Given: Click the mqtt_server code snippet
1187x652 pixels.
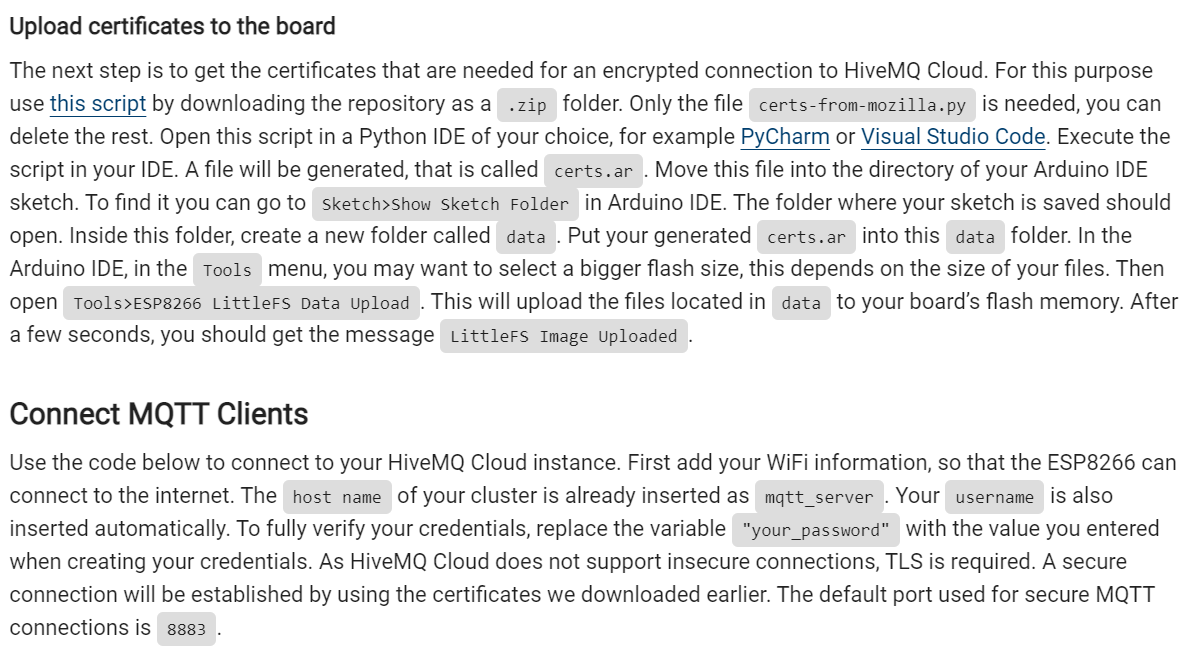Looking at the screenshot, I should click(819, 498).
